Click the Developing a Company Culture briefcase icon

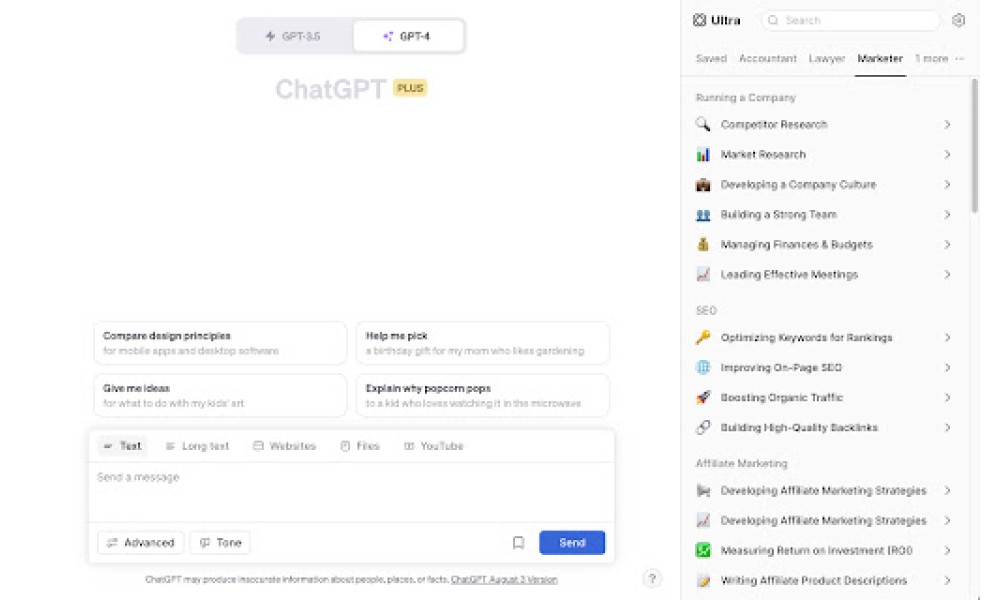[703, 184]
